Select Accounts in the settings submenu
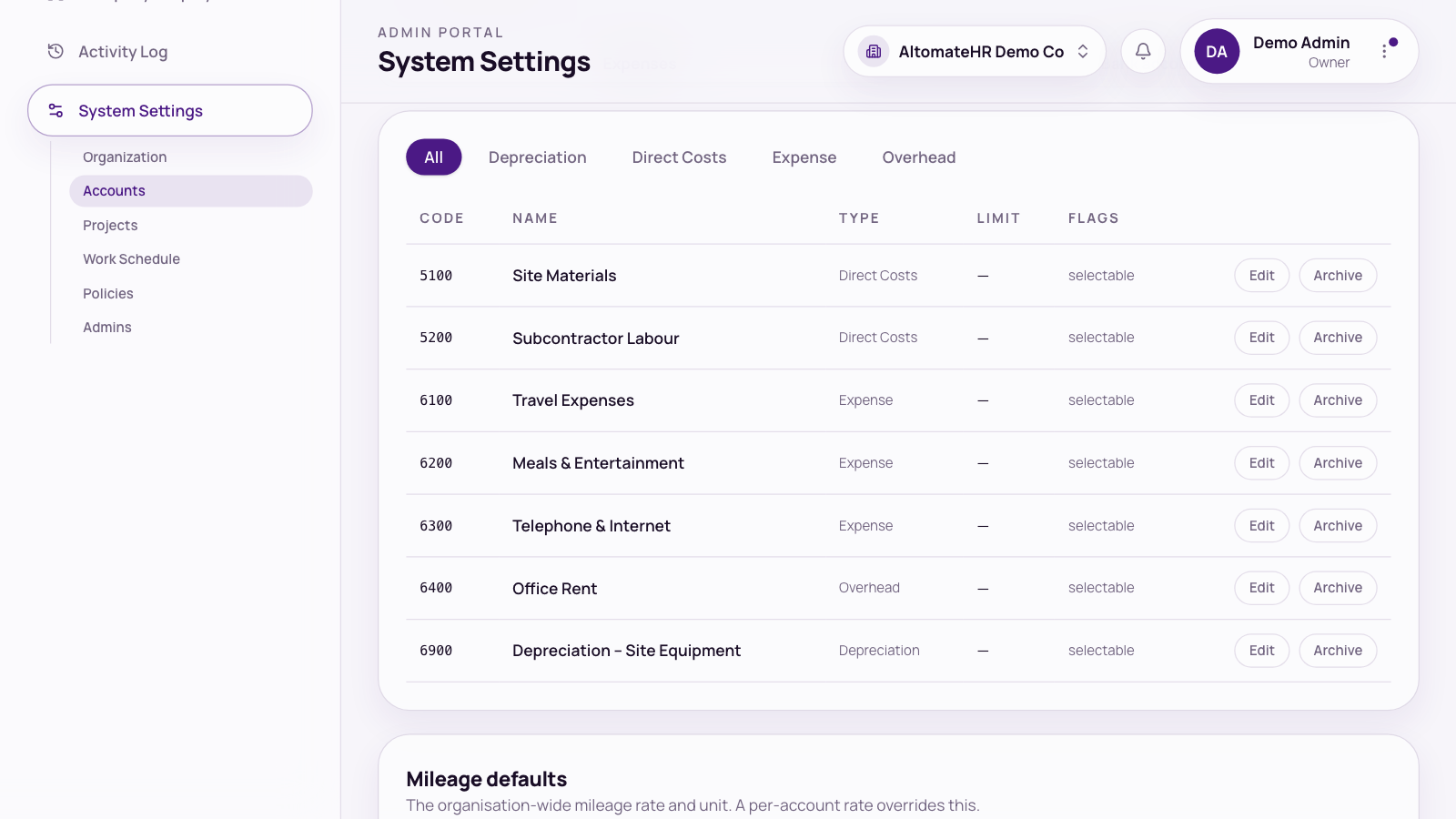 (191, 191)
